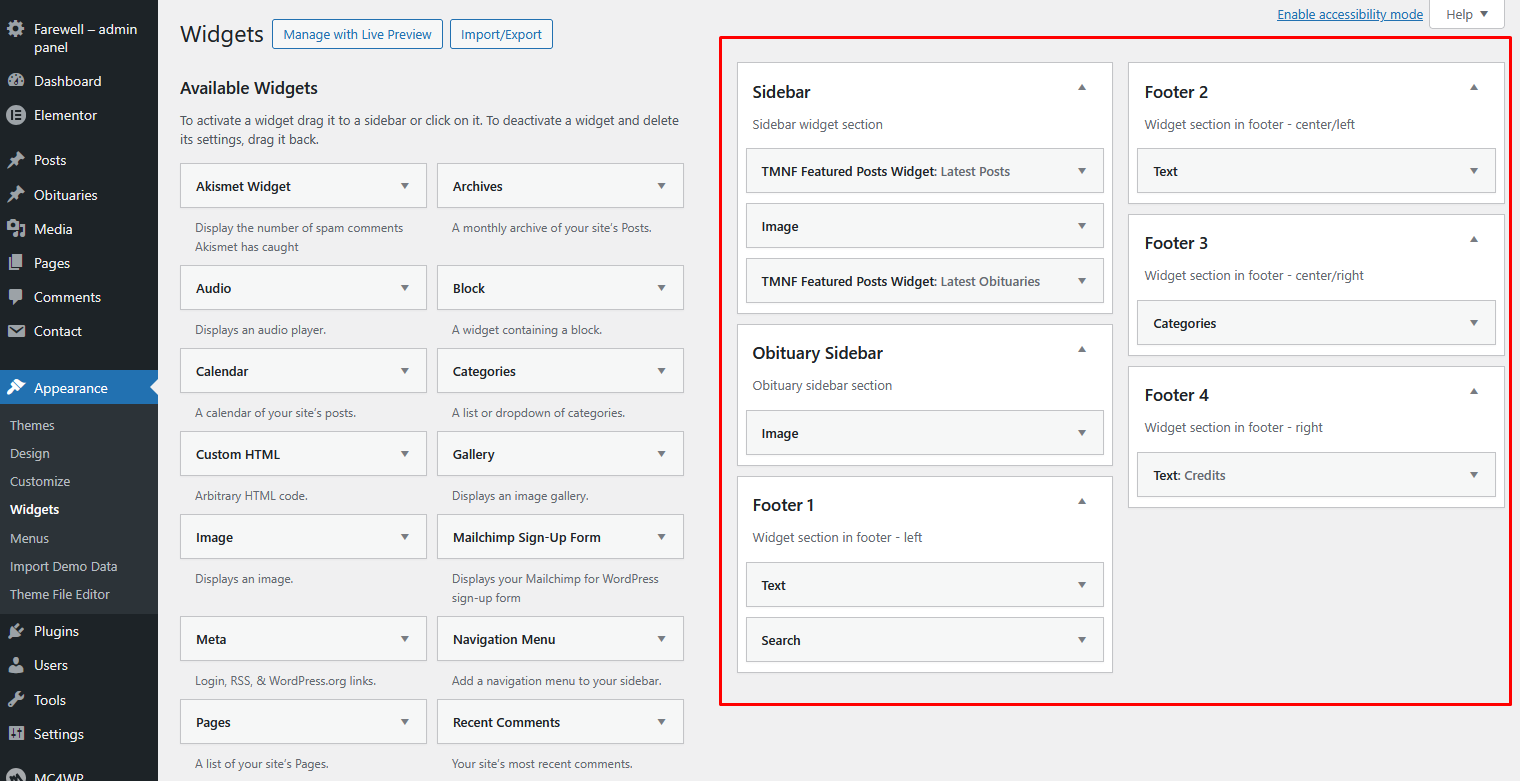The image size is (1520, 781).
Task: Click the Settings icon in the admin menu
Action: (x=16, y=734)
